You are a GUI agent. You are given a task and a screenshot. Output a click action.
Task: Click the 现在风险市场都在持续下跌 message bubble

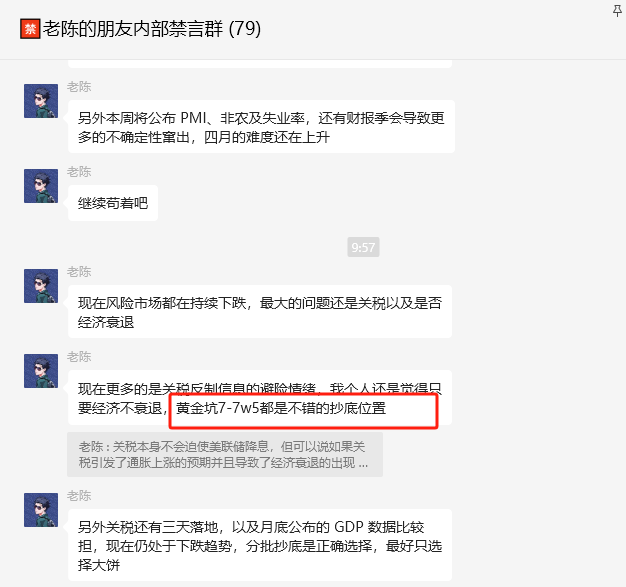tap(260, 311)
